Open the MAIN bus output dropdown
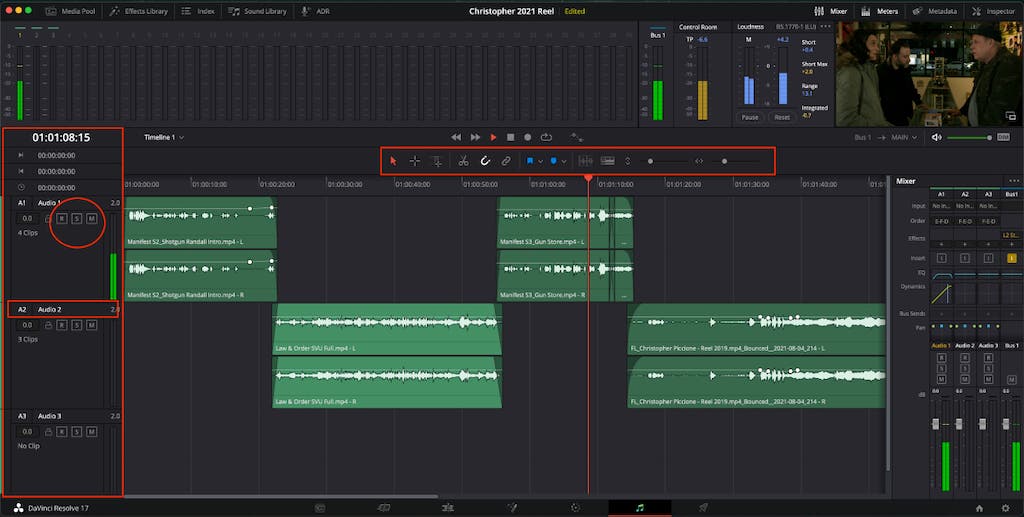This screenshot has width=1024, height=517. click(904, 137)
